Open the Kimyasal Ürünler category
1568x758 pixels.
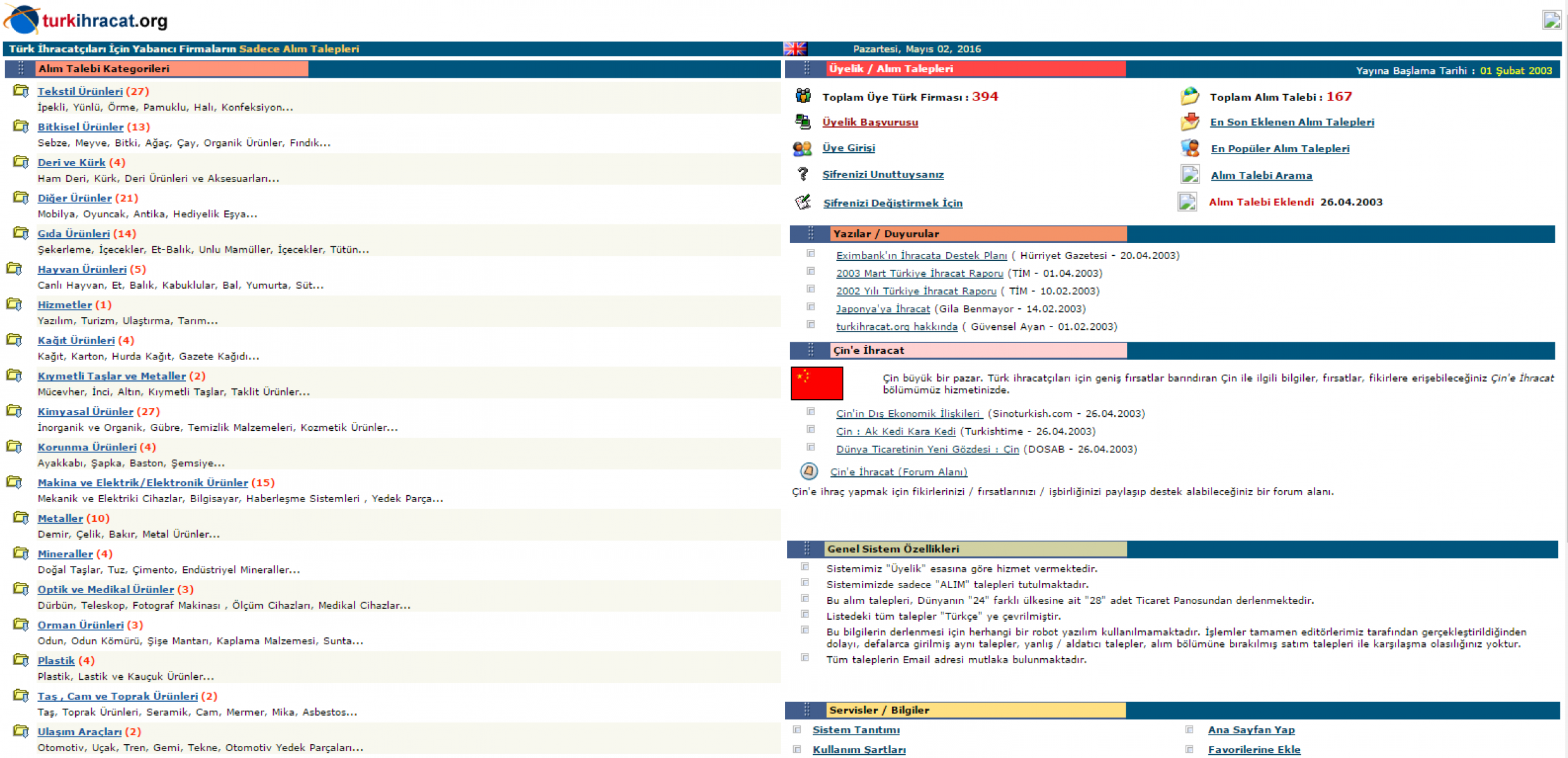[85, 411]
